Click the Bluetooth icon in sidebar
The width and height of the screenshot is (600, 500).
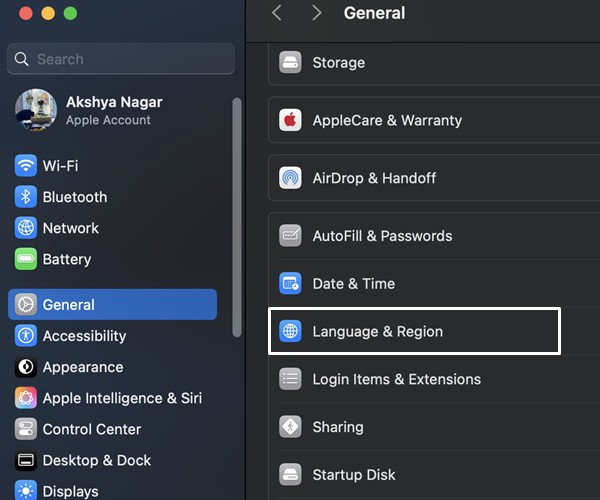click(x=26, y=197)
